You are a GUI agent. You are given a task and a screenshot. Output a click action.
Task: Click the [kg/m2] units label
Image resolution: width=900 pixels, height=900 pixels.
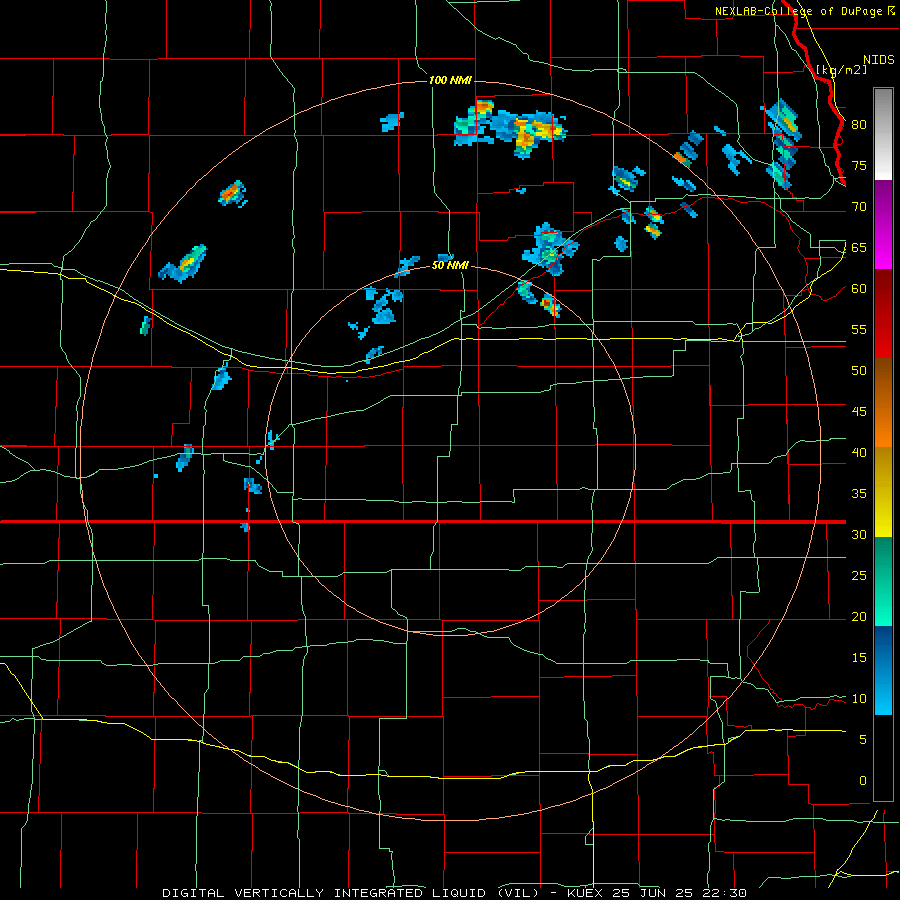click(x=842, y=70)
